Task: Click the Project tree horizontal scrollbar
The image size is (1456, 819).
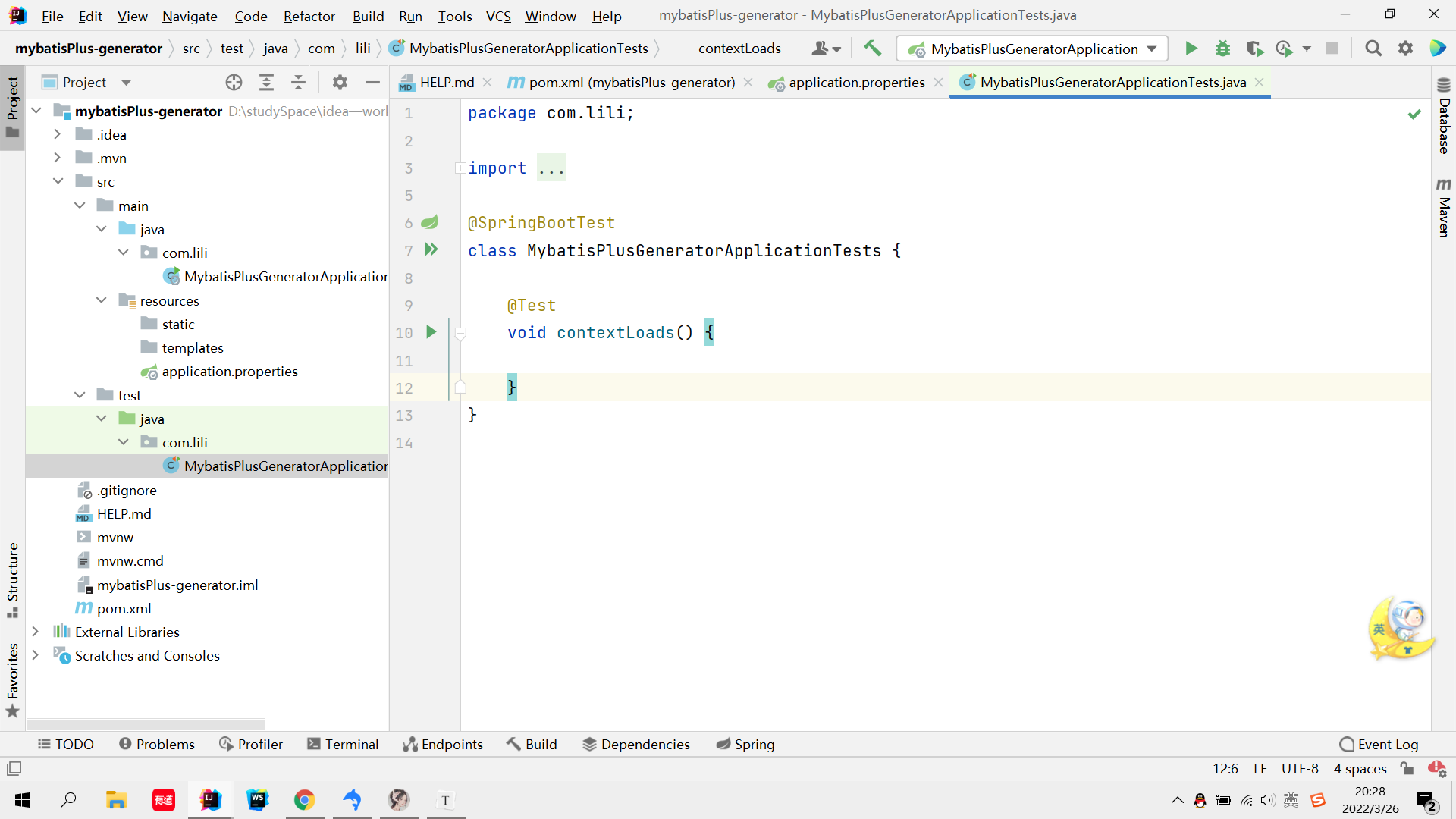Action: point(146,724)
